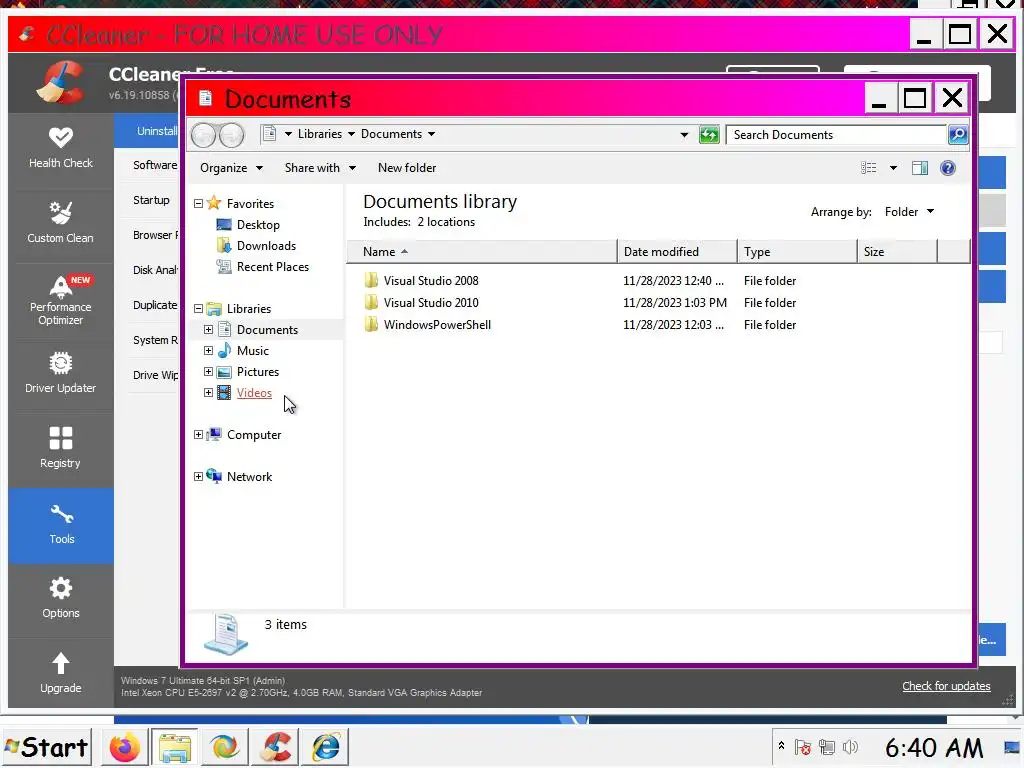Viewport: 1024px width, 768px height.
Task: Open the Arrange by Folder dropdown
Action: (909, 212)
